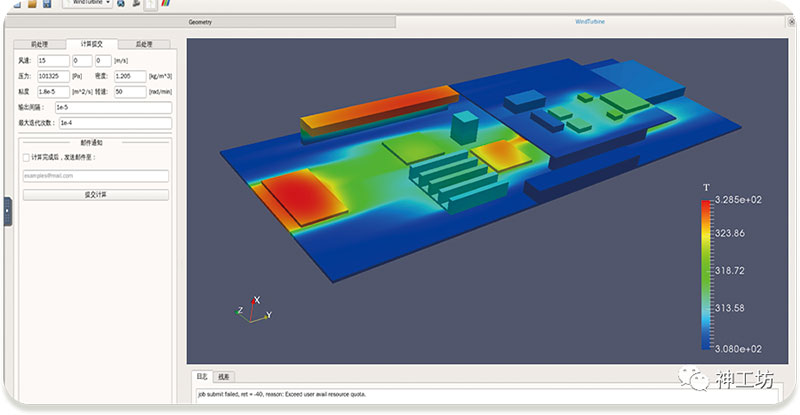This screenshot has width=800, height=415.
Task: Click the collapse handle on left panel edge
Action: click(8, 211)
